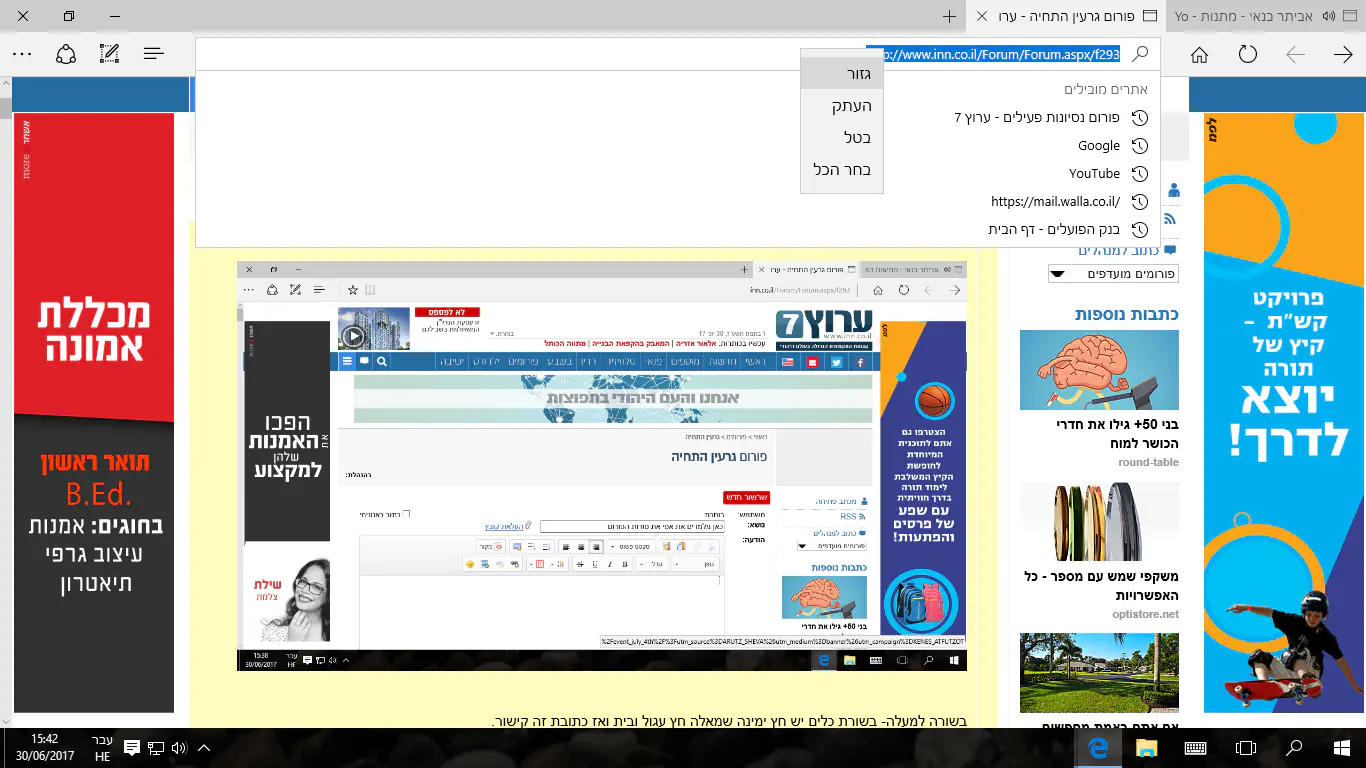Image resolution: width=1366 pixels, height=768 pixels.
Task: Open the Hub (three lines) icon
Action: coord(153,54)
